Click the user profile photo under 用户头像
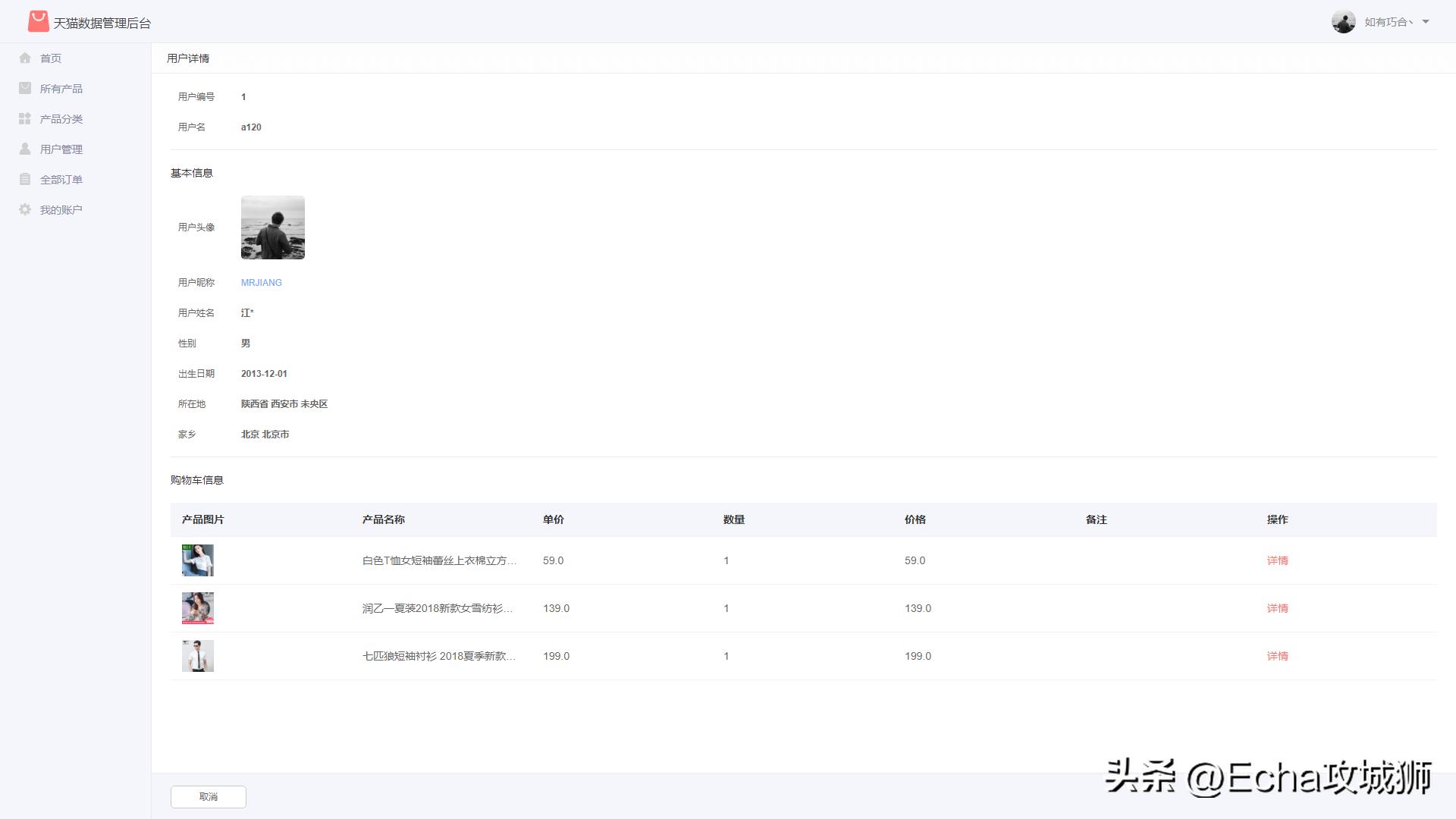 click(272, 227)
